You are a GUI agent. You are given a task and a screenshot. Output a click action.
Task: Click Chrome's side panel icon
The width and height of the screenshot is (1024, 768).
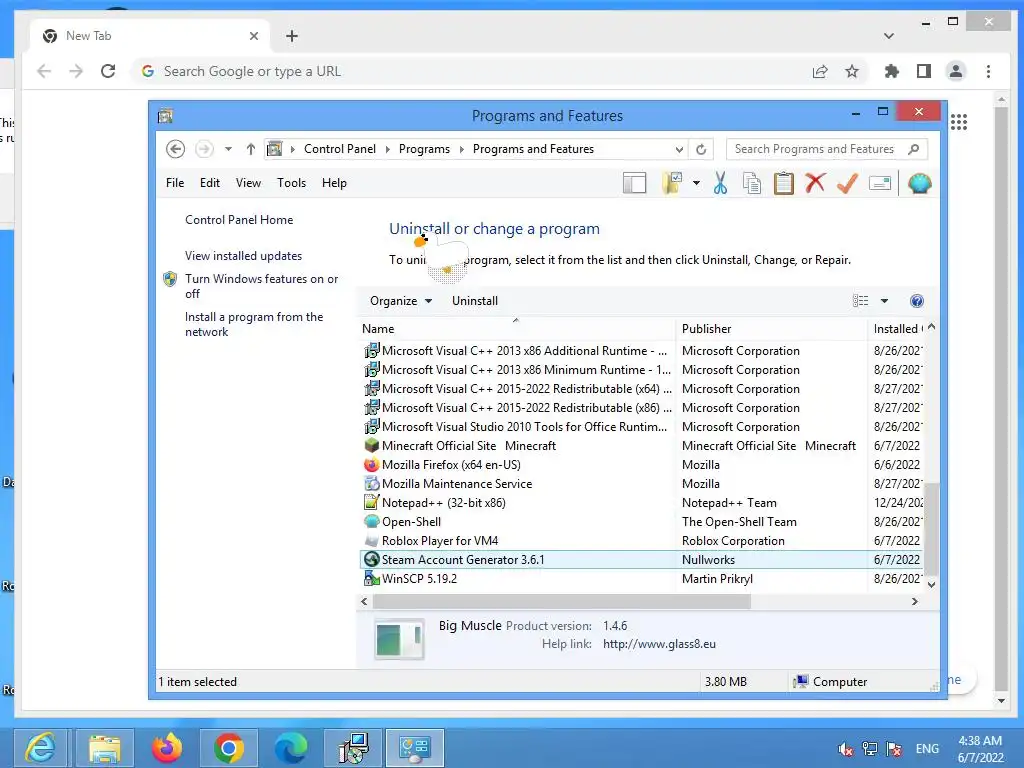(x=923, y=71)
